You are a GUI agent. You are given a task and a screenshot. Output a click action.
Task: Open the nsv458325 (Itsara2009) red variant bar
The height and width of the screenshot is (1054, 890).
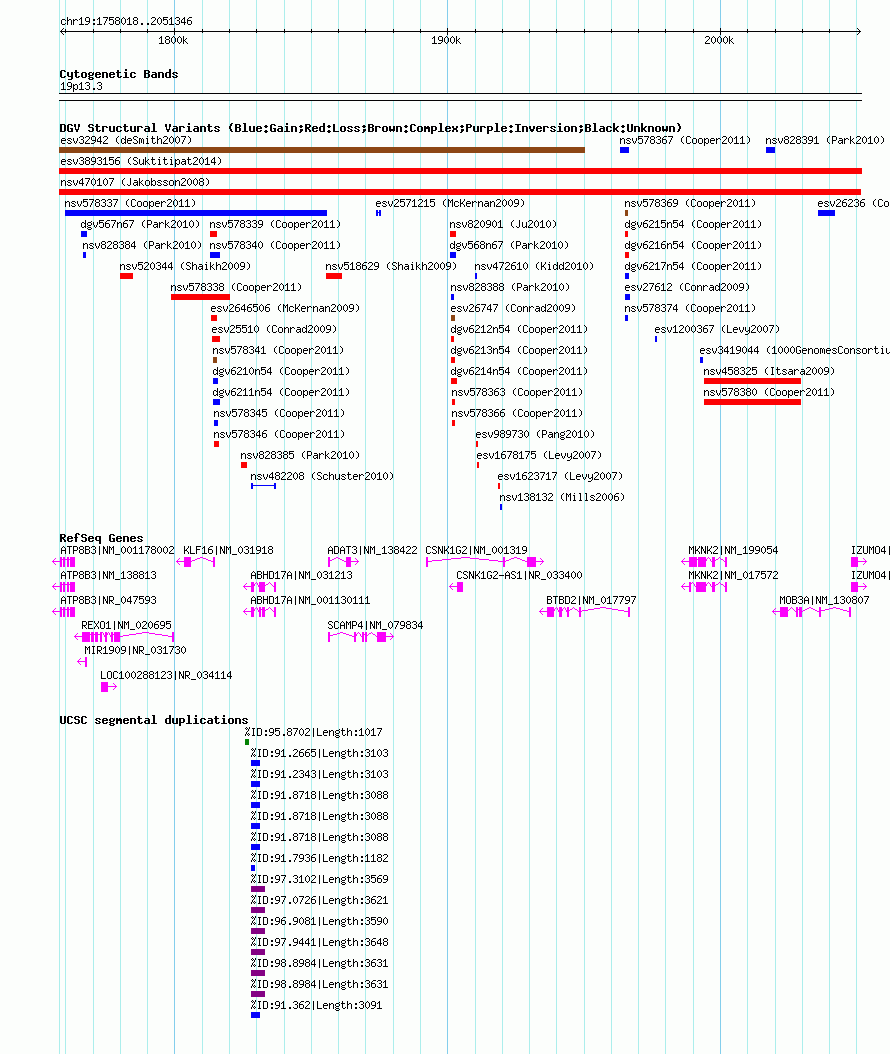pos(752,381)
